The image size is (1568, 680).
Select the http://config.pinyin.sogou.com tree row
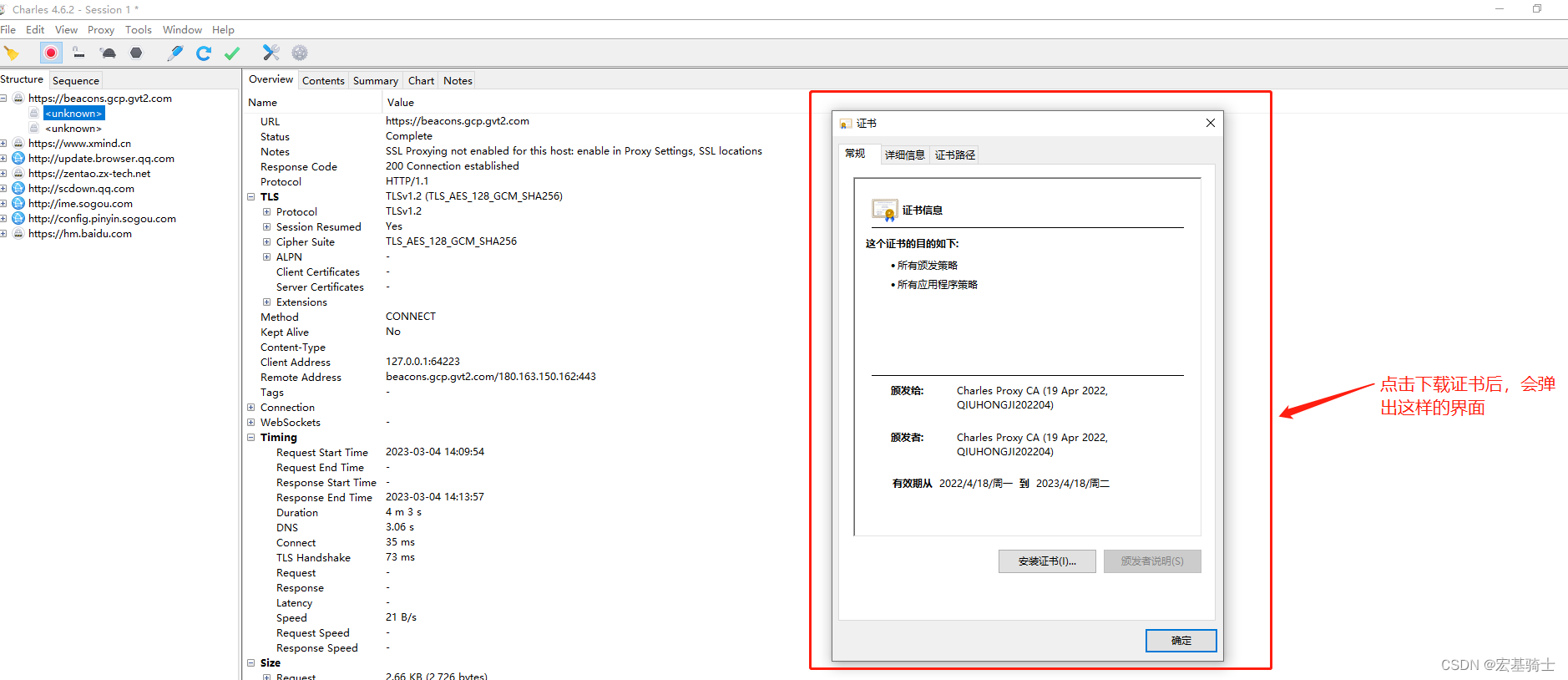[102, 218]
